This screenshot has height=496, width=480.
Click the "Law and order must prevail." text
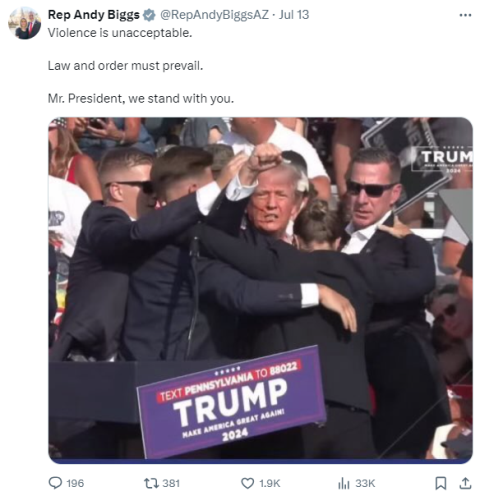[x=125, y=66]
